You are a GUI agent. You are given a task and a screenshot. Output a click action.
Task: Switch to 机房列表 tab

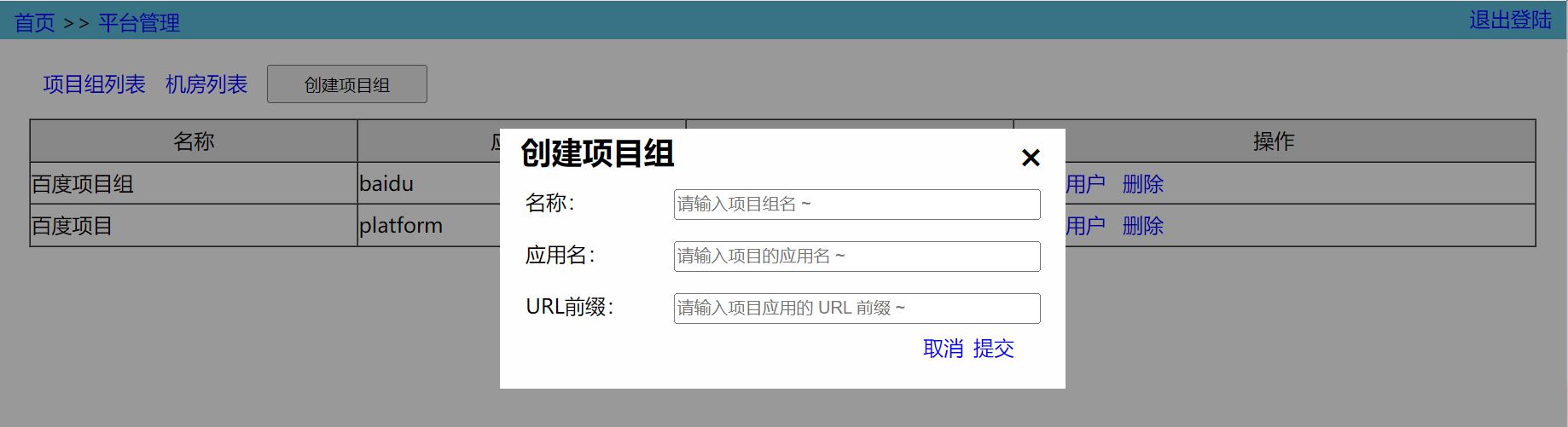tap(206, 84)
